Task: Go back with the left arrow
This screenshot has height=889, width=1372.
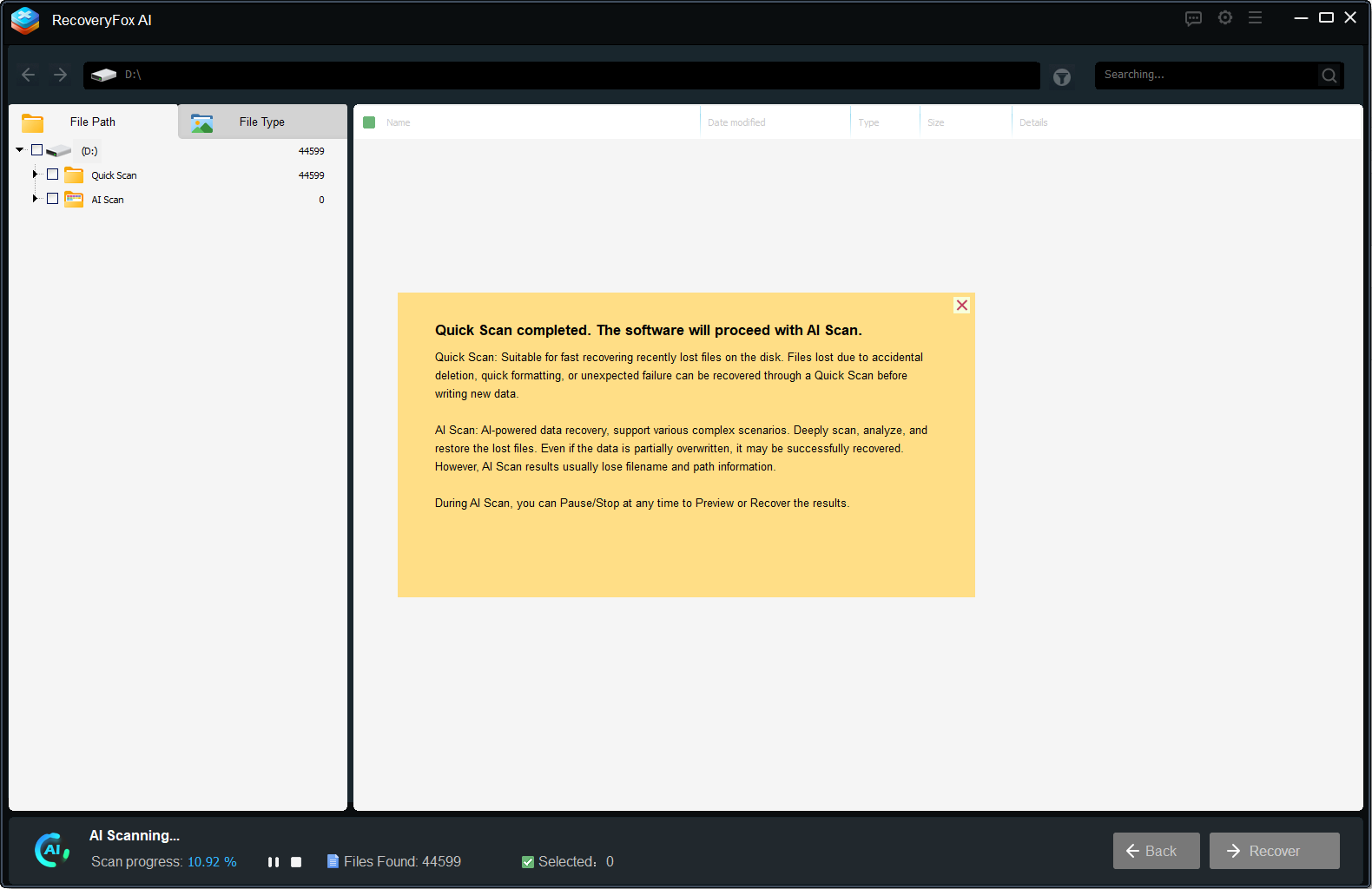Action: coord(28,75)
